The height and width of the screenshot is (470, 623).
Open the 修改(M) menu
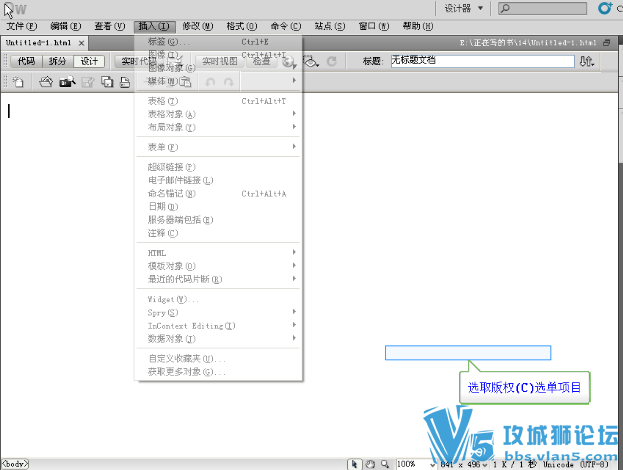[x=197, y=26]
